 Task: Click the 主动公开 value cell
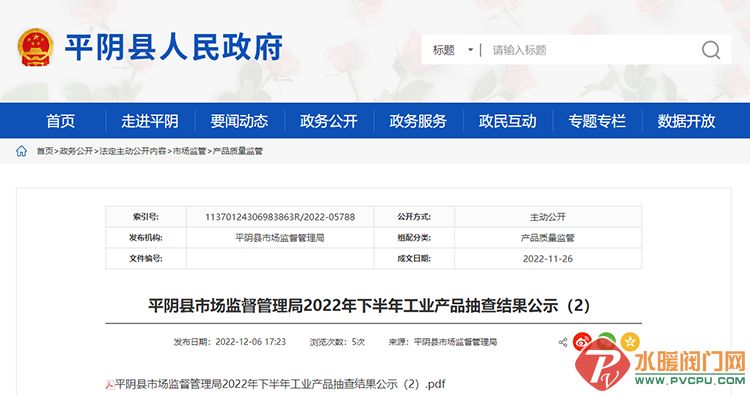pyautogui.click(x=548, y=217)
